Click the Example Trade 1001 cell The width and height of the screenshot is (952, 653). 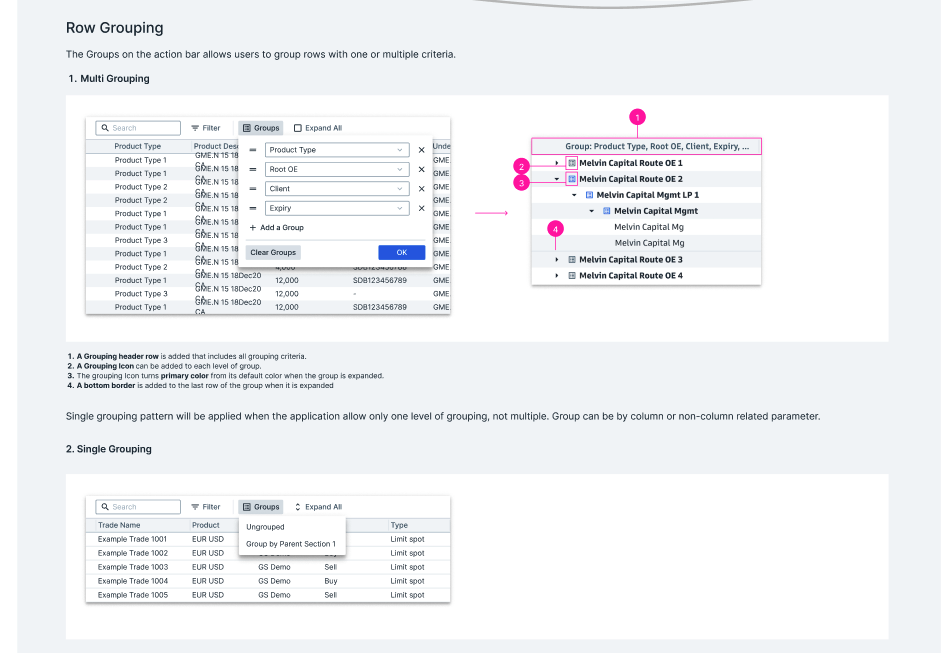click(x=132, y=539)
